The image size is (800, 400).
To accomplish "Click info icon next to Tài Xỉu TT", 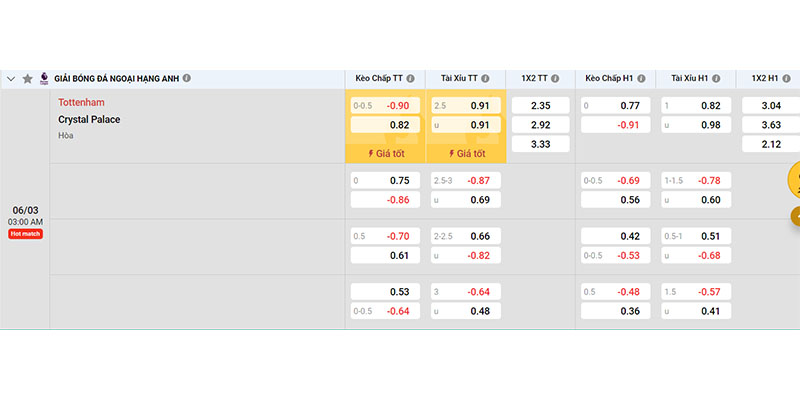I will click(489, 78).
